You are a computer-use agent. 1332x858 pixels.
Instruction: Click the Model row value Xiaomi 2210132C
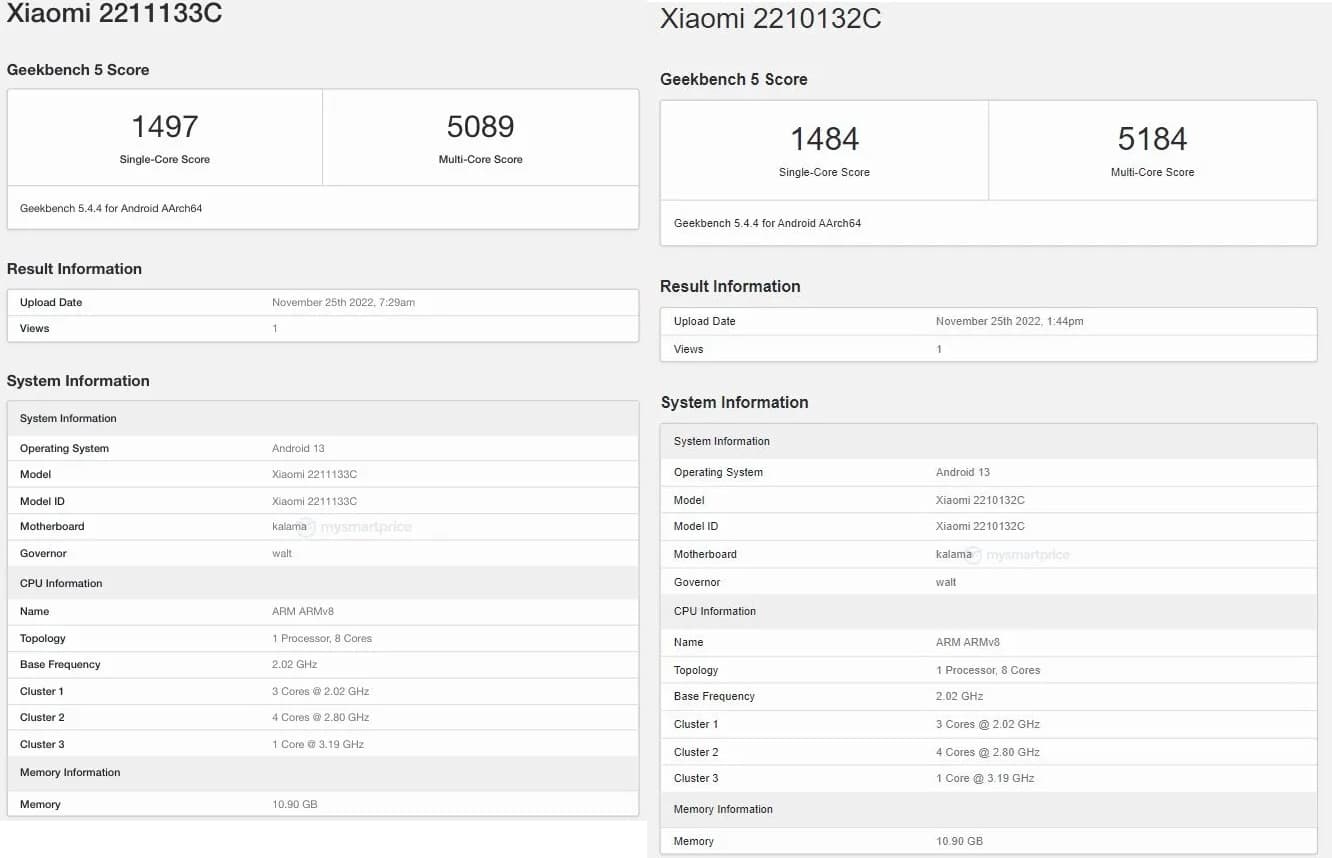click(980, 500)
